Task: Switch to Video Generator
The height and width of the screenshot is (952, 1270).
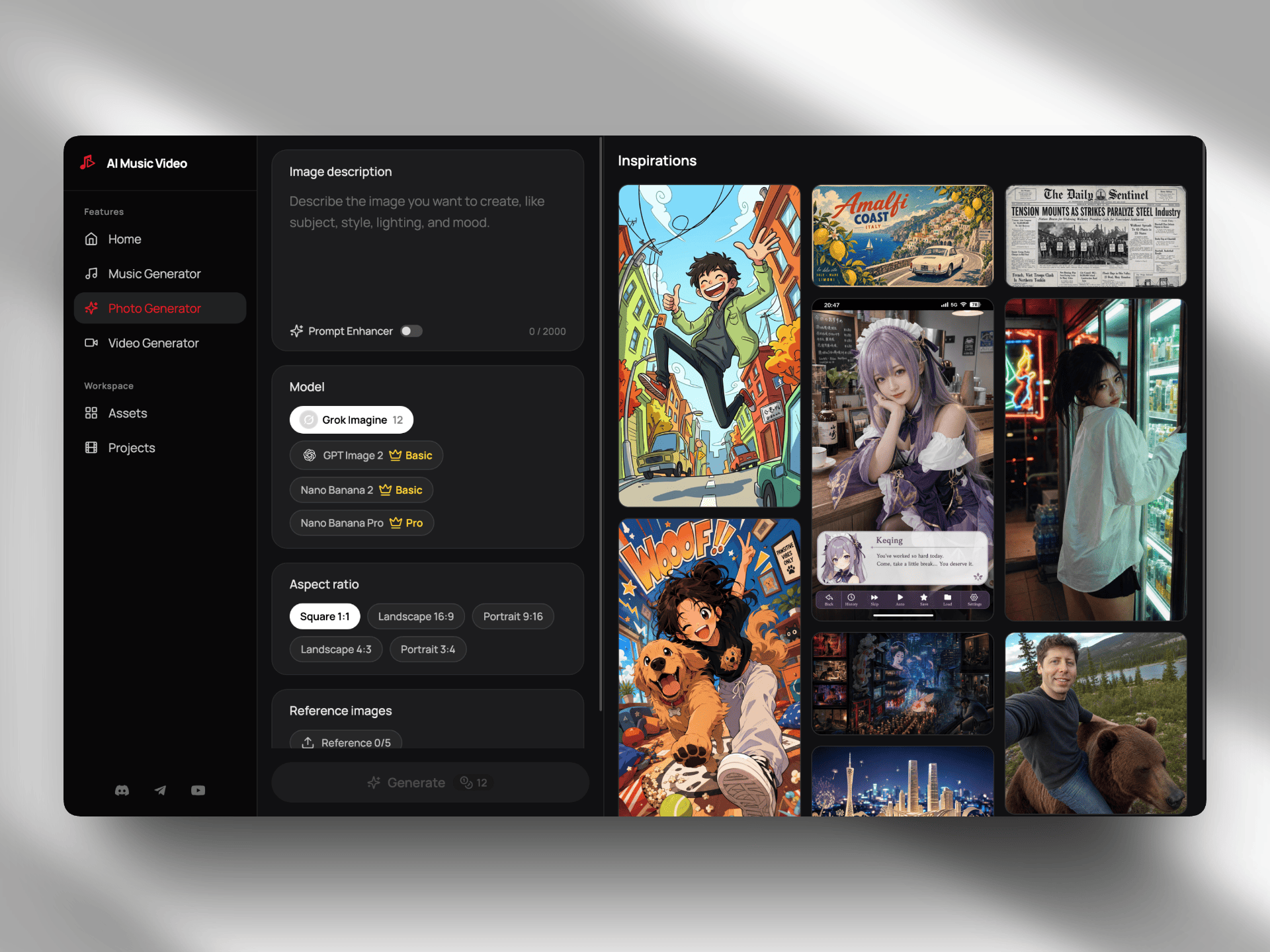Action: (x=160, y=343)
